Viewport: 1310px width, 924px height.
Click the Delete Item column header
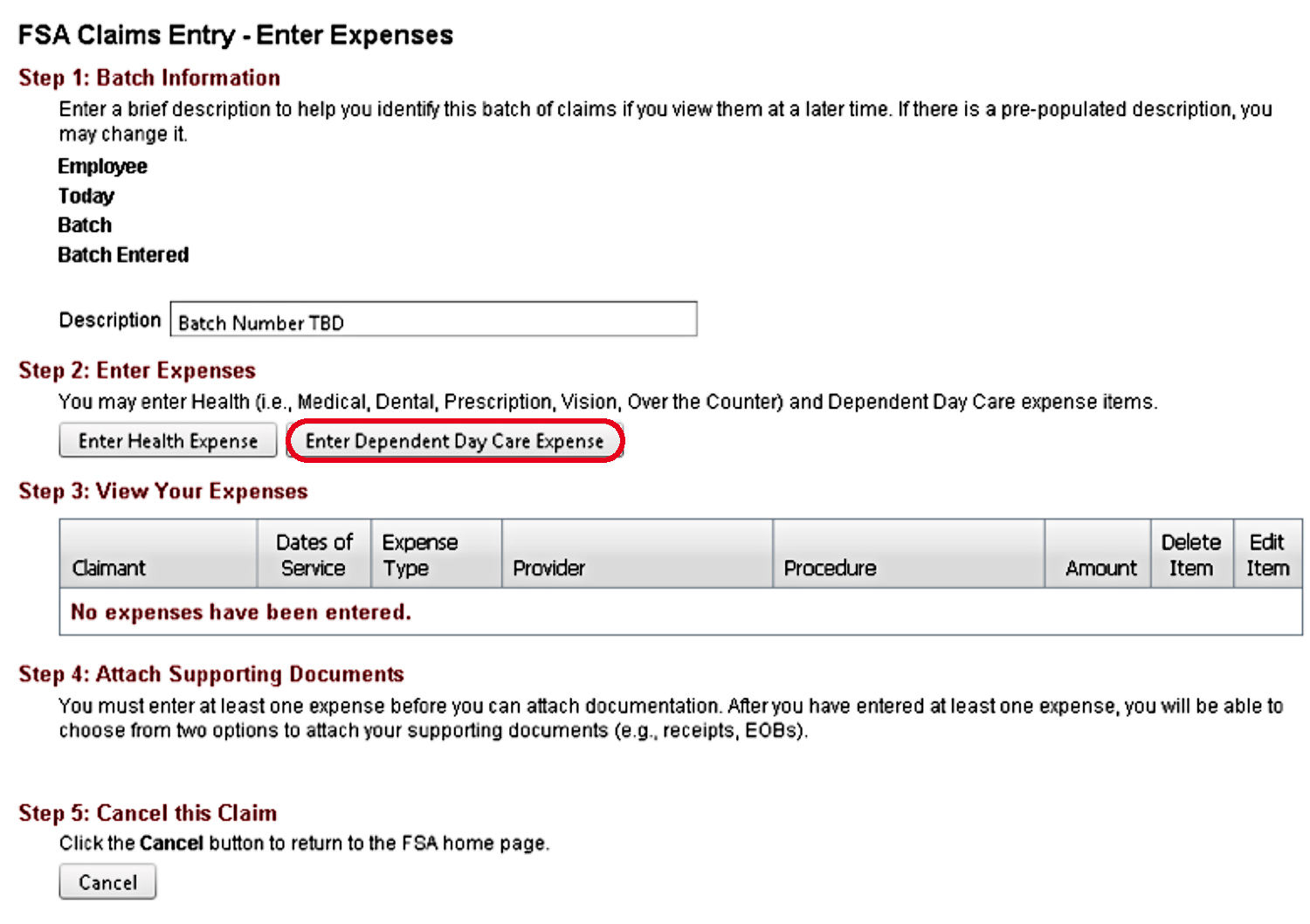coord(1190,554)
